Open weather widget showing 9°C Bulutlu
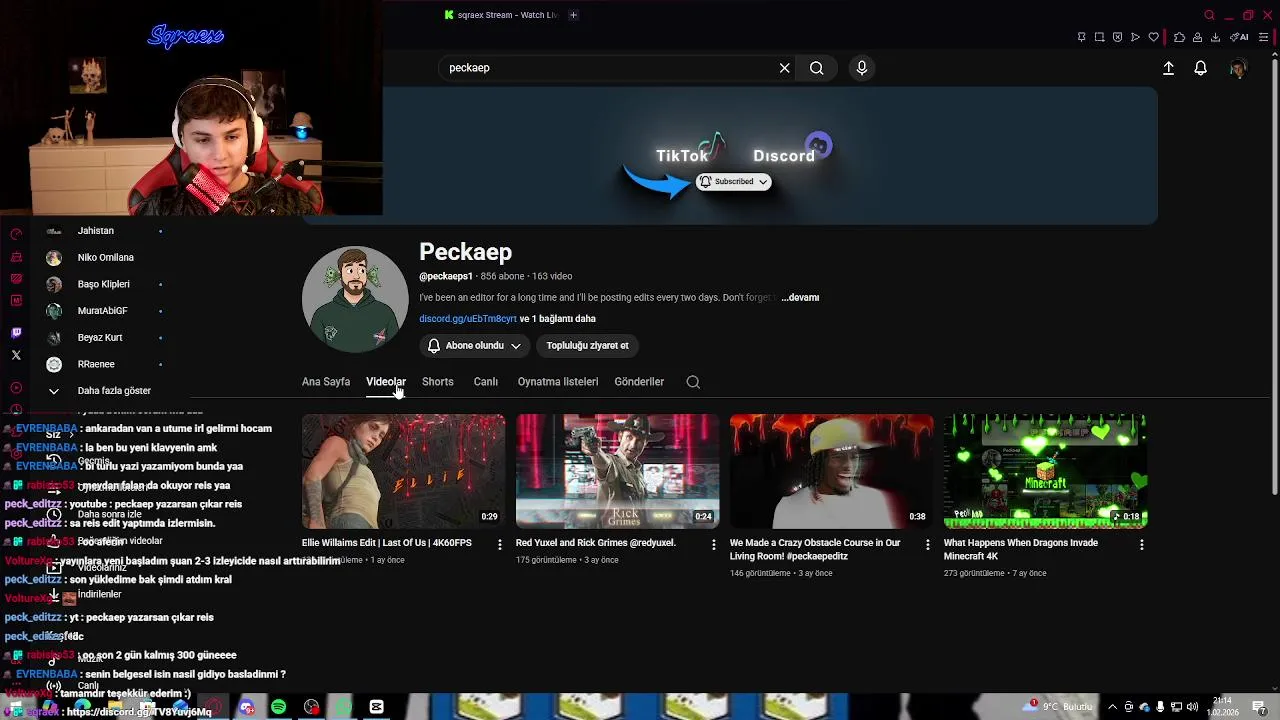This screenshot has width=1280, height=720. (1058, 706)
